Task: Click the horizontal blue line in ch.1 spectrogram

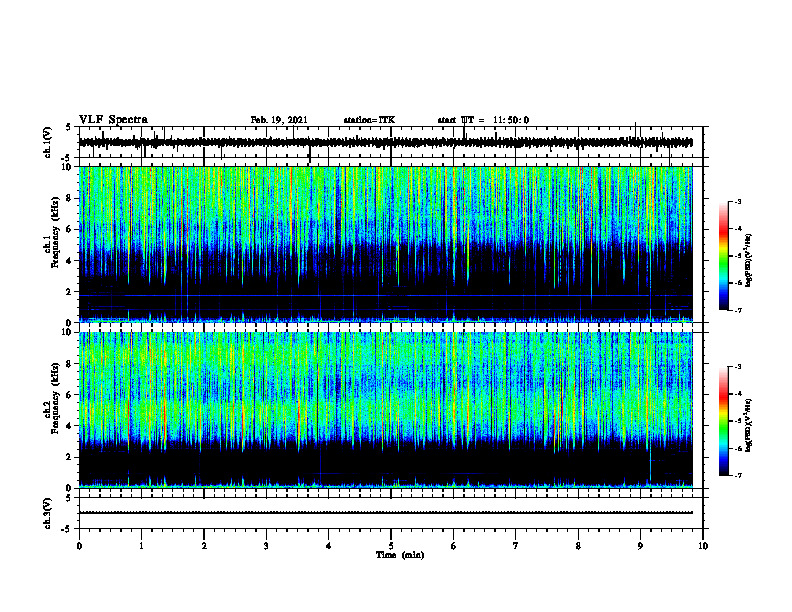Action: click(386, 295)
